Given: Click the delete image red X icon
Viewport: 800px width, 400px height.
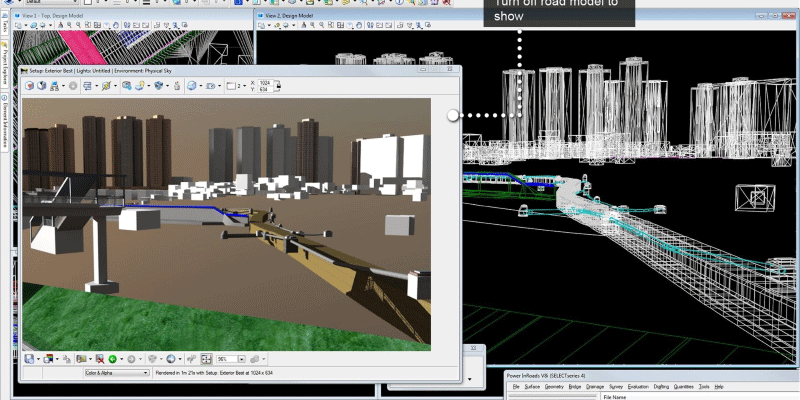Looking at the screenshot, I should point(98,358).
